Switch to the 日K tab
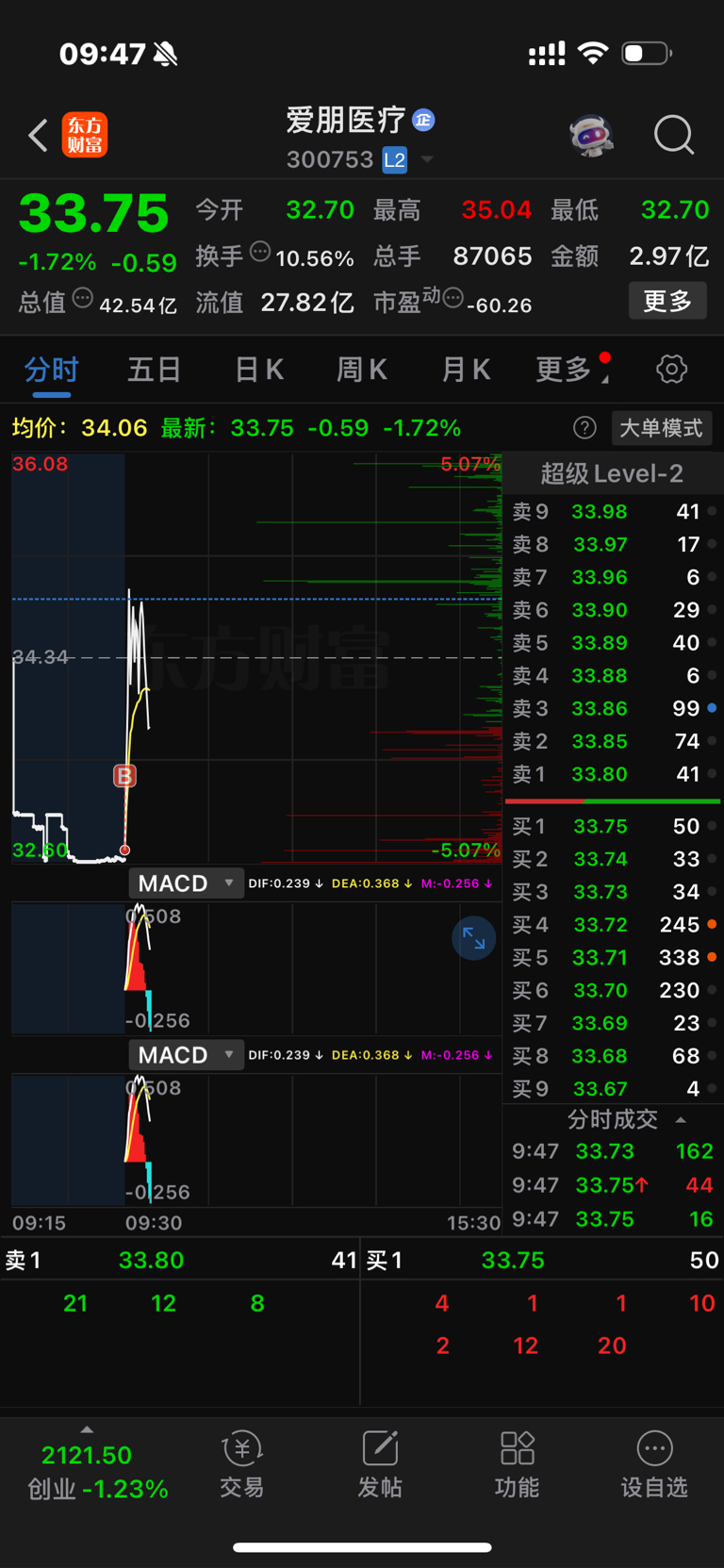724x1568 pixels. coord(259,370)
